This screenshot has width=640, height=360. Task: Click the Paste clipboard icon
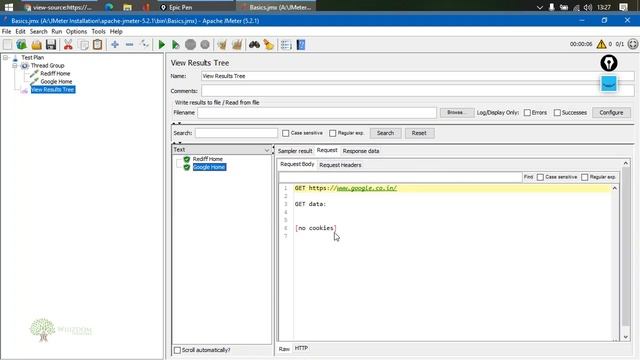(x=98, y=44)
